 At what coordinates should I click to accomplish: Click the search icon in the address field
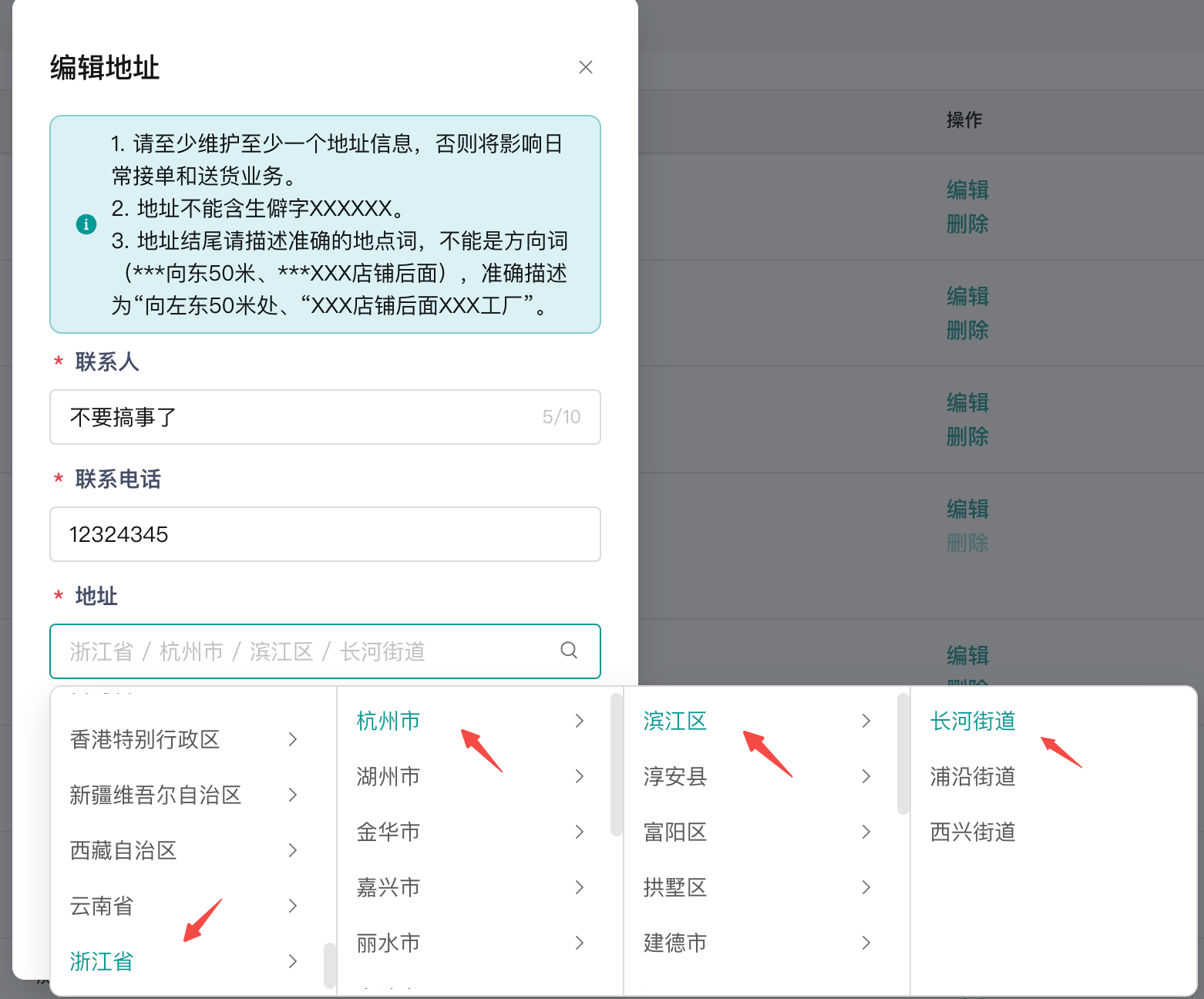click(x=569, y=651)
